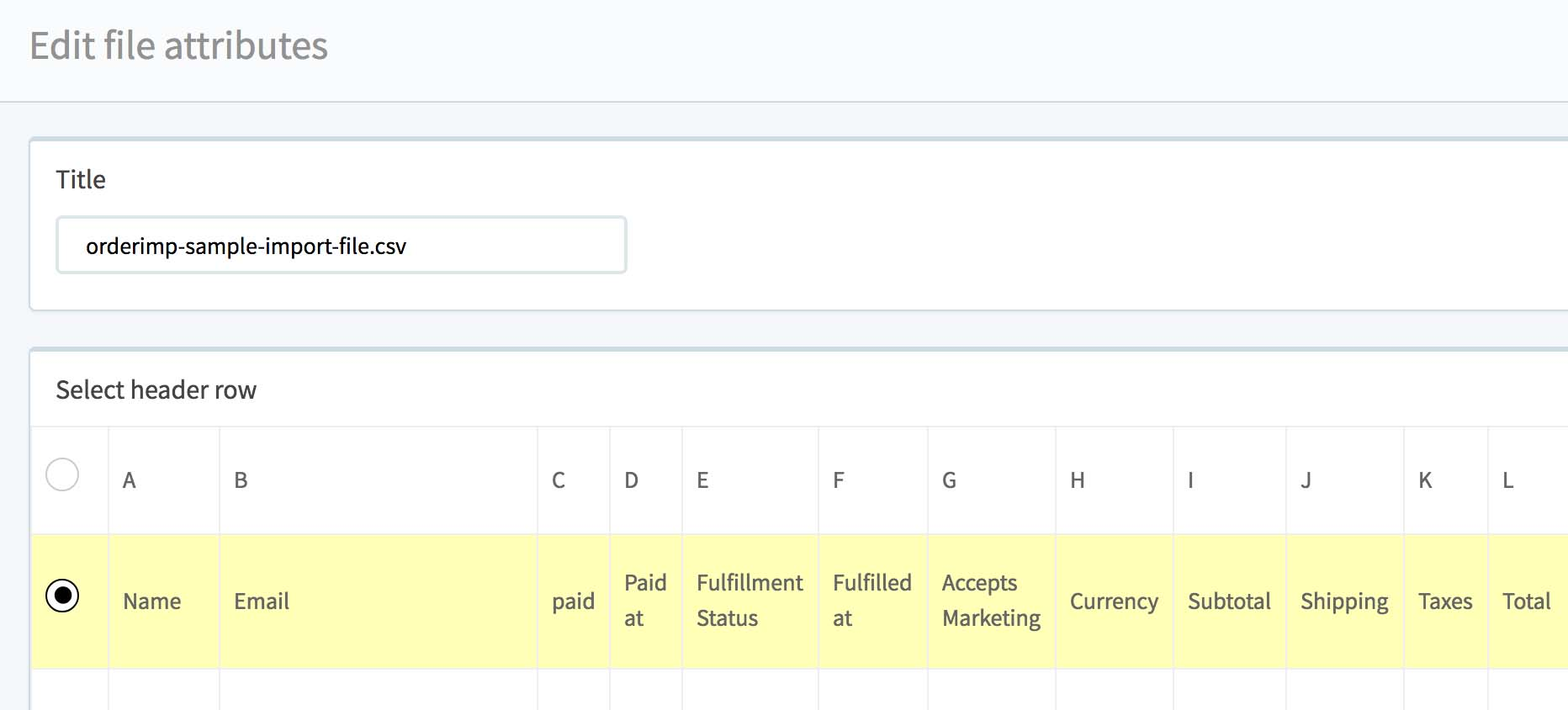Click the 'Title' label
1568x710 pixels.
coord(81,180)
